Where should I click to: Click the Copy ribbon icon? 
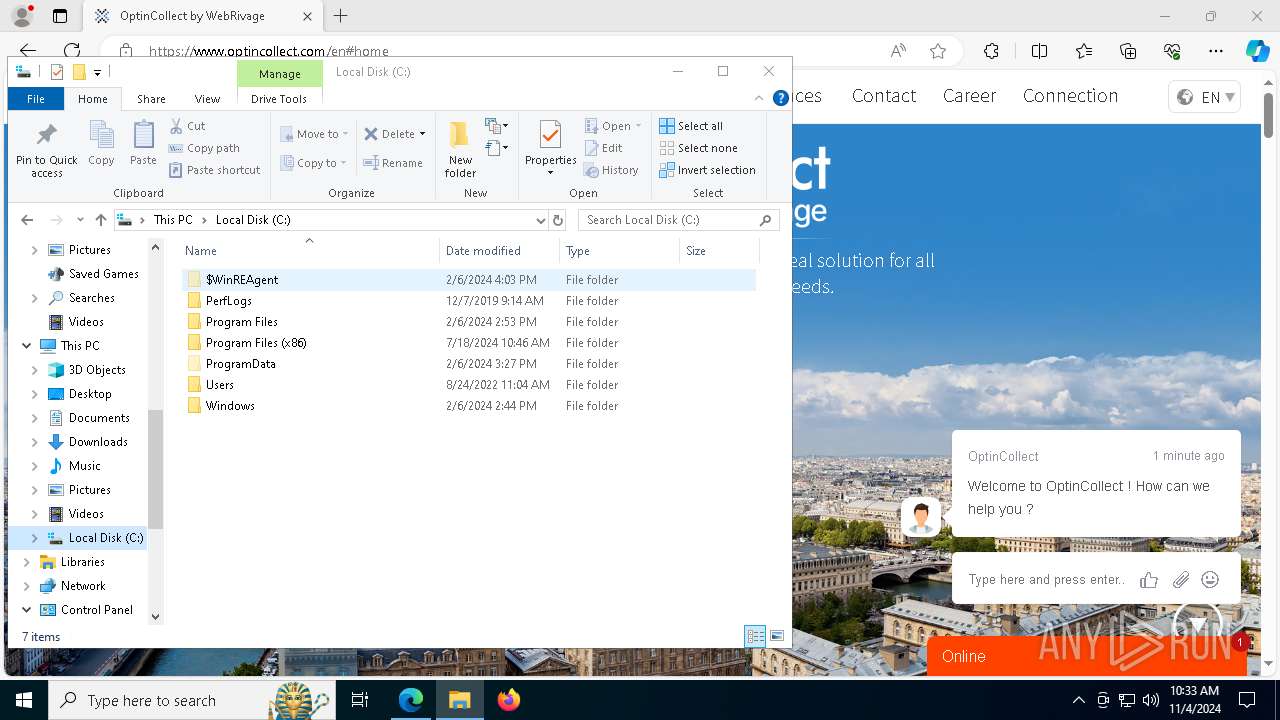click(101, 135)
